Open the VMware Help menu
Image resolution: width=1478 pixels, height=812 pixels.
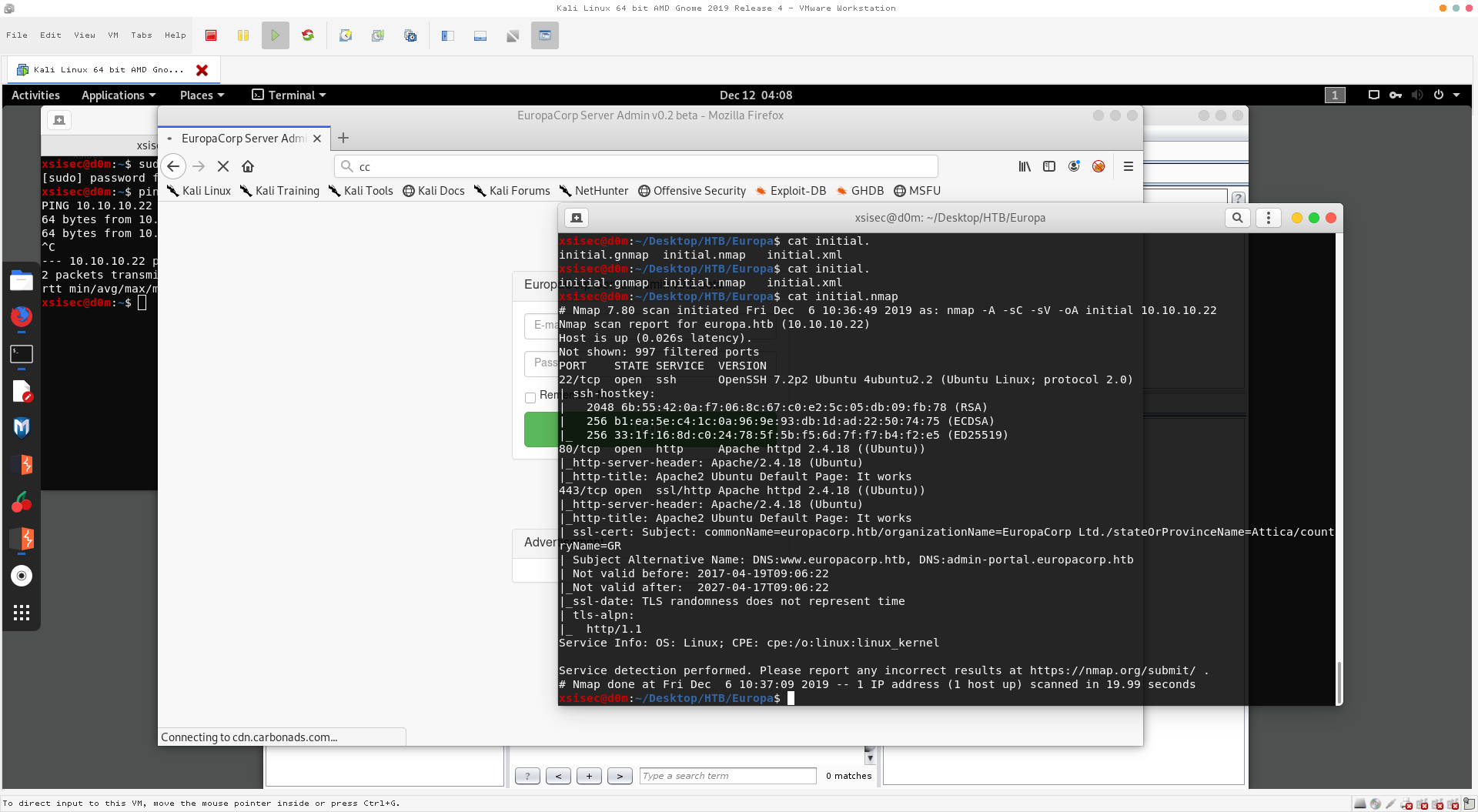[176, 35]
